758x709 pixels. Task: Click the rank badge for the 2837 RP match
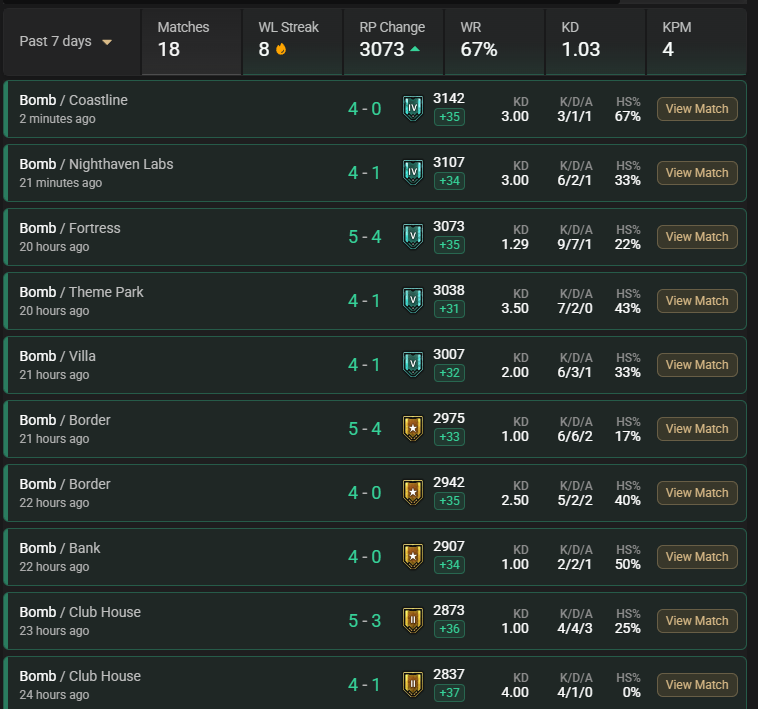coord(413,685)
